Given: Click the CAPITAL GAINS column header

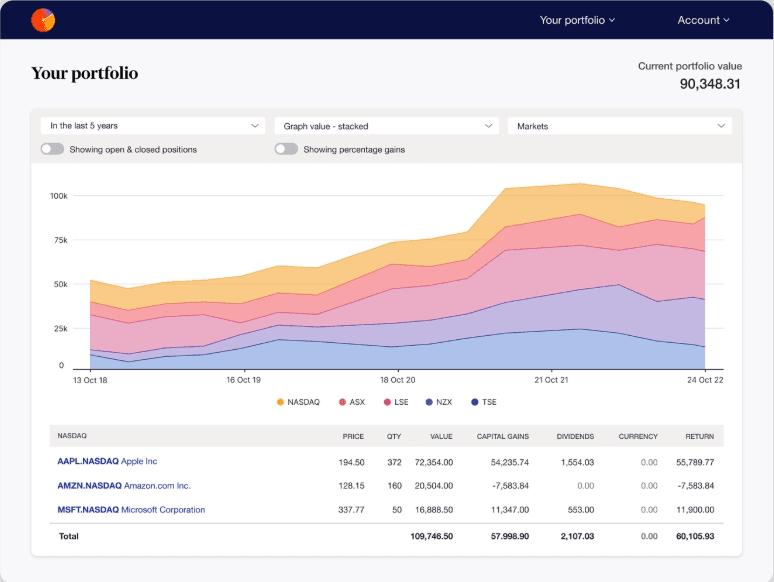Looking at the screenshot, I should (503, 436).
